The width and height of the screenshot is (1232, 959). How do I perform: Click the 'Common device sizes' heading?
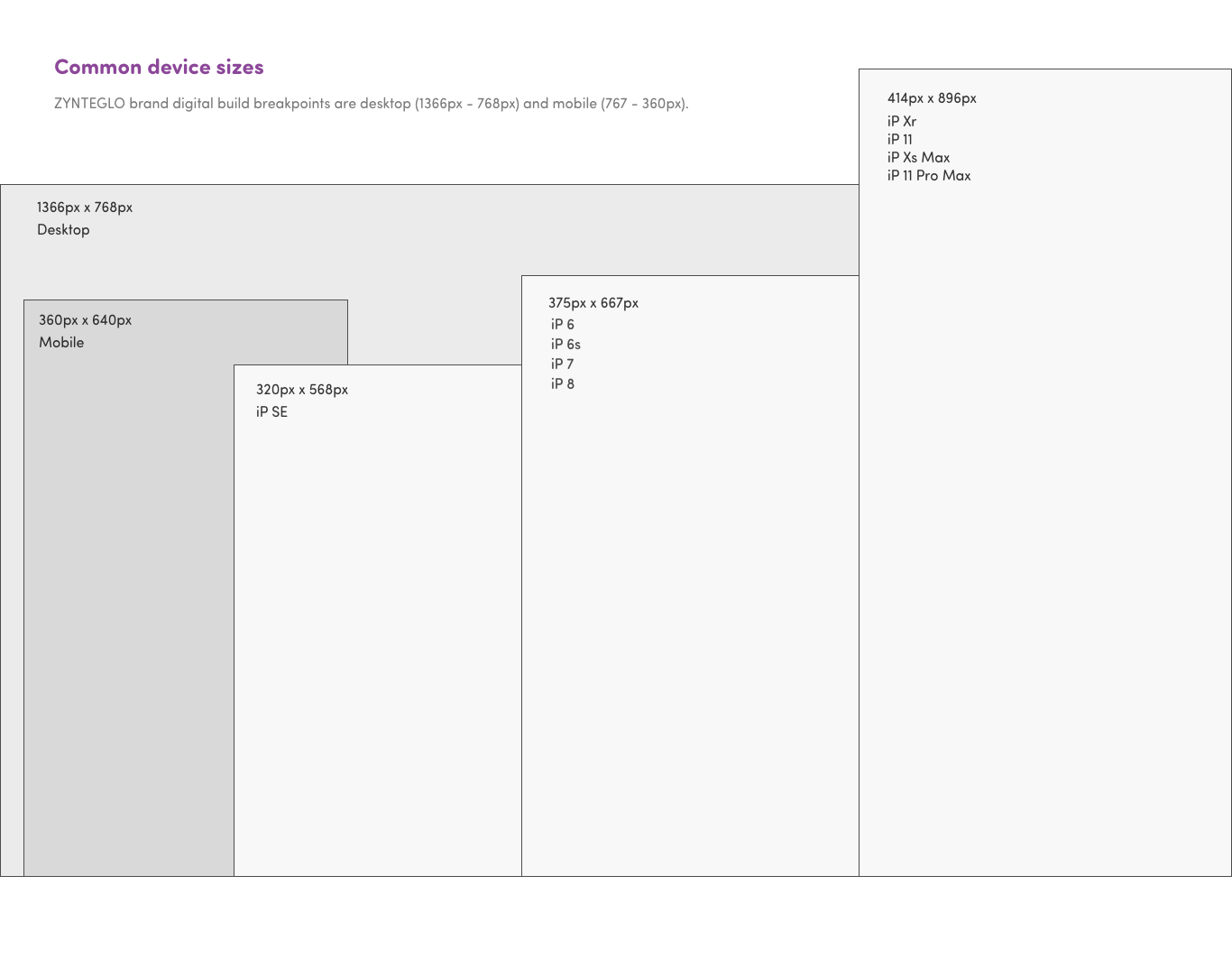point(159,67)
